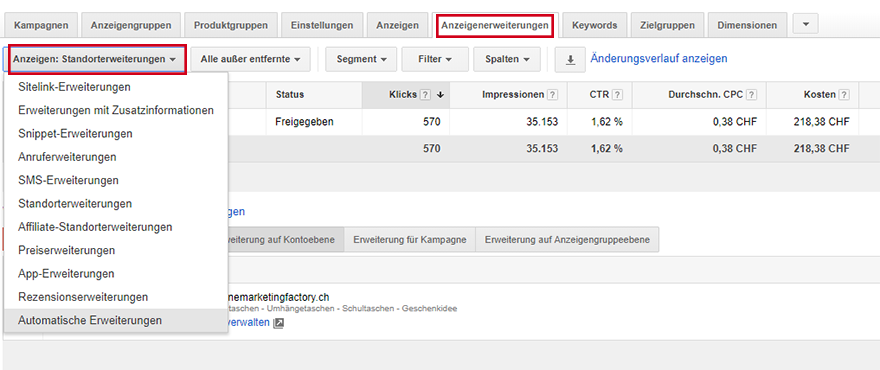Open the Alle außer entfernte dropdown
Image resolution: width=880 pixels, height=370 pixels.
tap(250, 59)
